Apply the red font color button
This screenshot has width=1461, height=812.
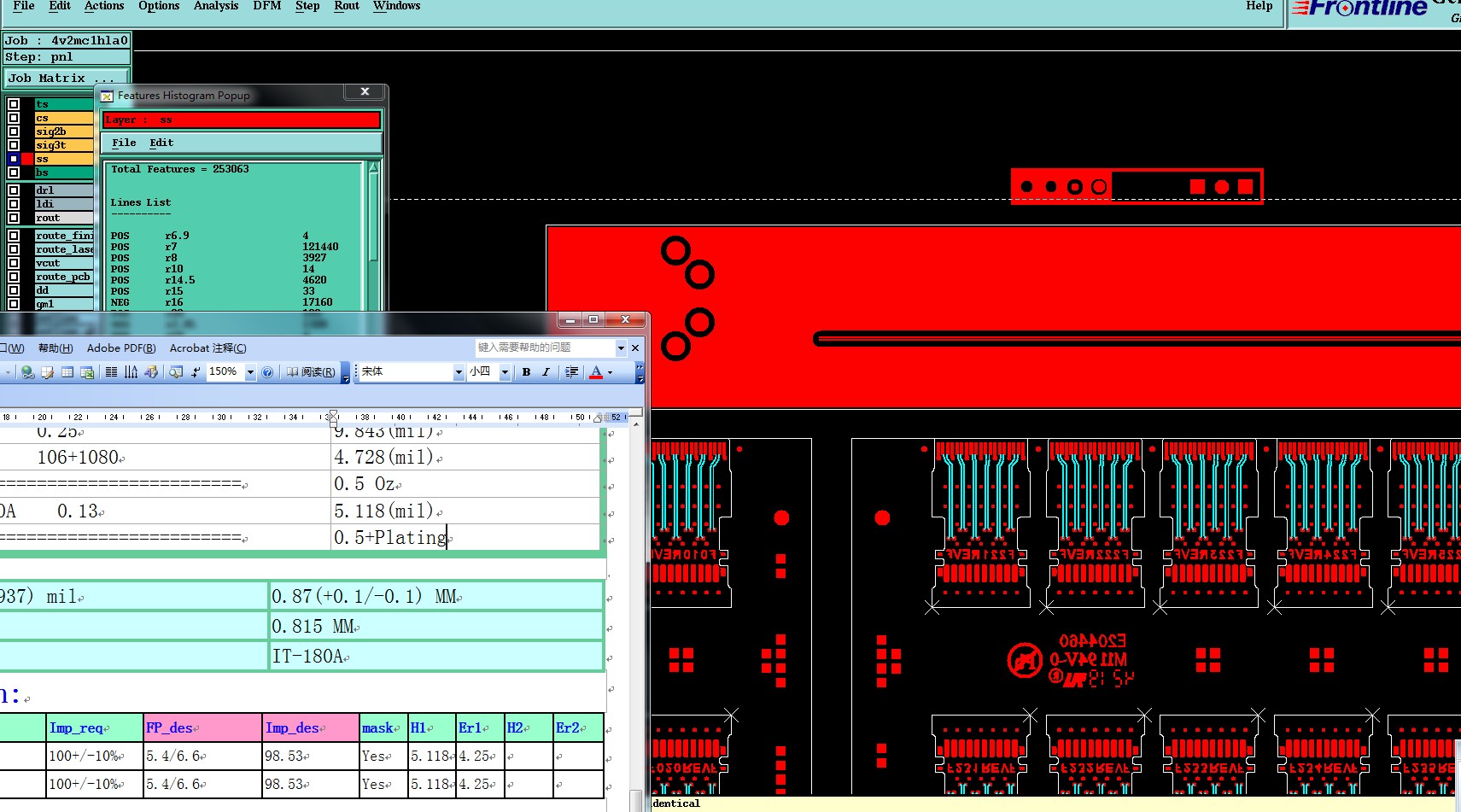pyautogui.click(x=596, y=372)
